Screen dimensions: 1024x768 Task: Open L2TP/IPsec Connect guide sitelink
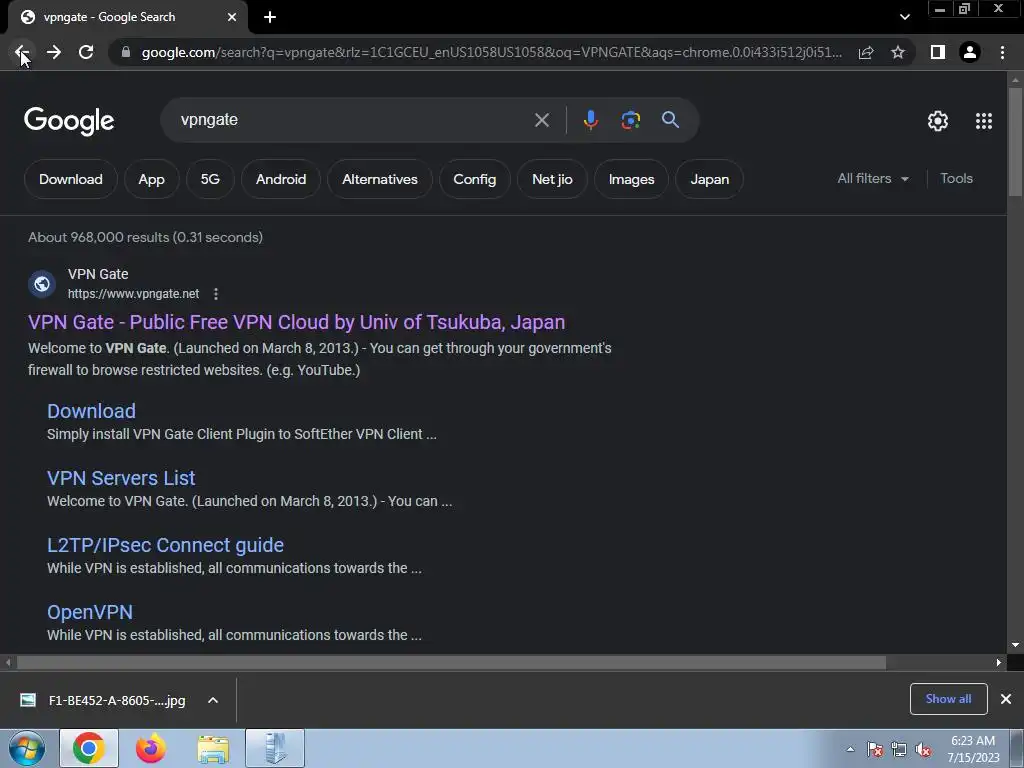point(165,545)
